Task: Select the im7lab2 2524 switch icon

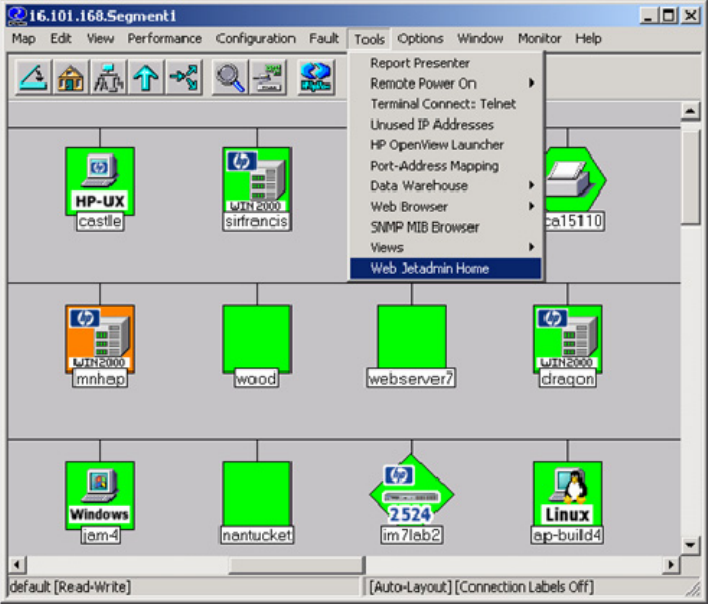Action: [411, 491]
